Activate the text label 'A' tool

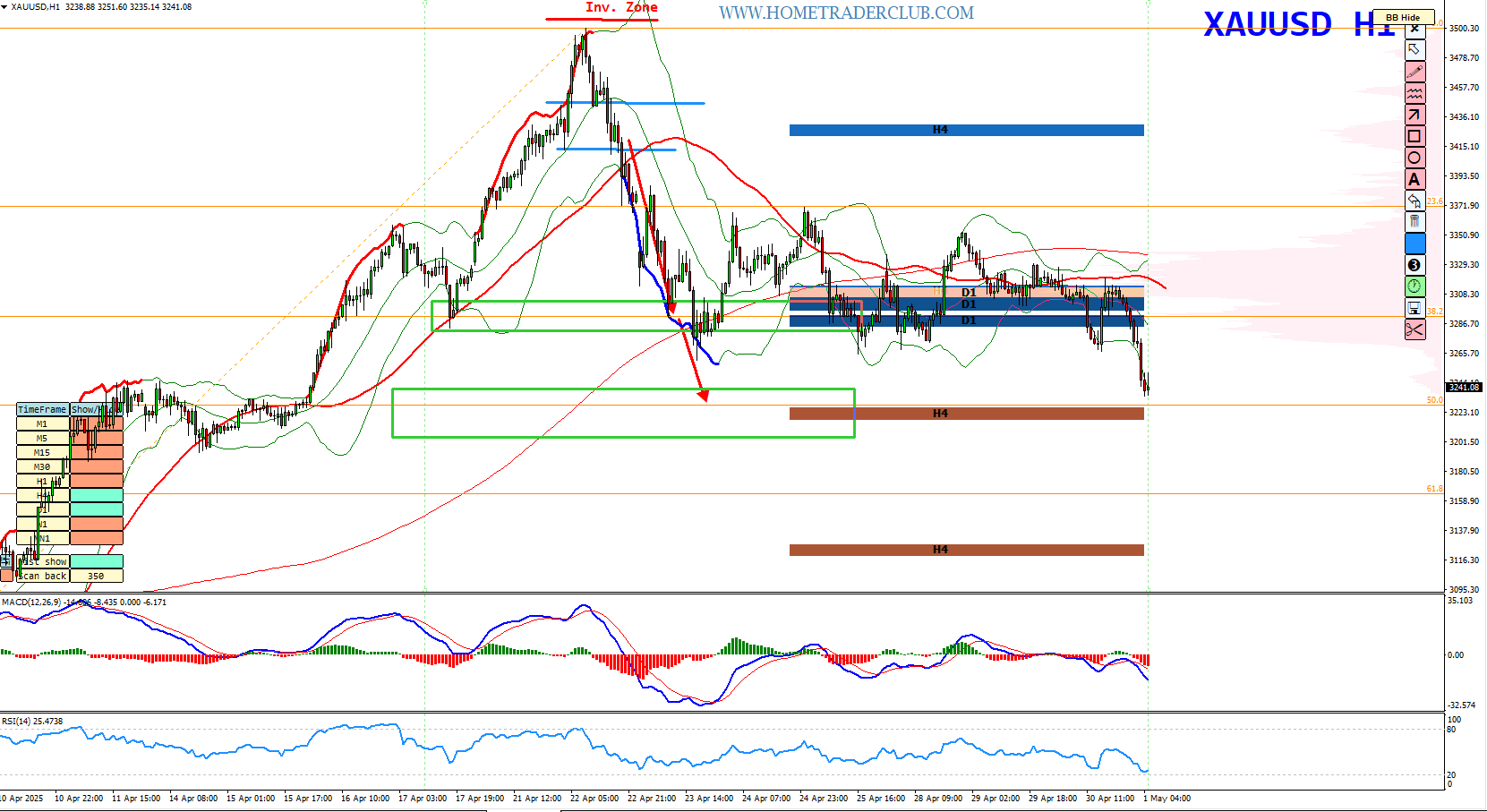pos(1414,179)
